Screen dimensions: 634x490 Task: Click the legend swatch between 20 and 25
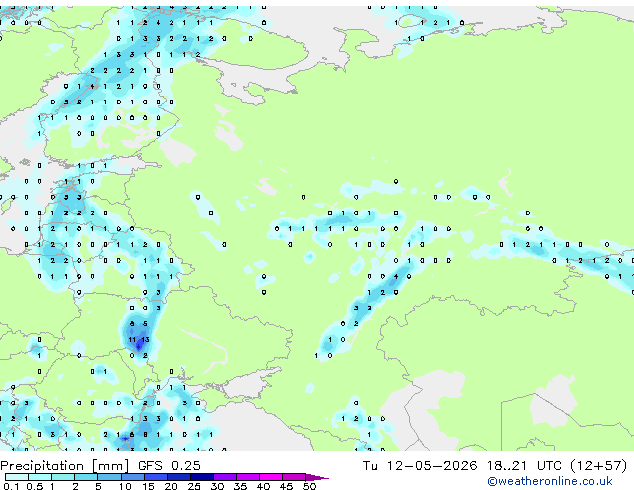coord(178,477)
